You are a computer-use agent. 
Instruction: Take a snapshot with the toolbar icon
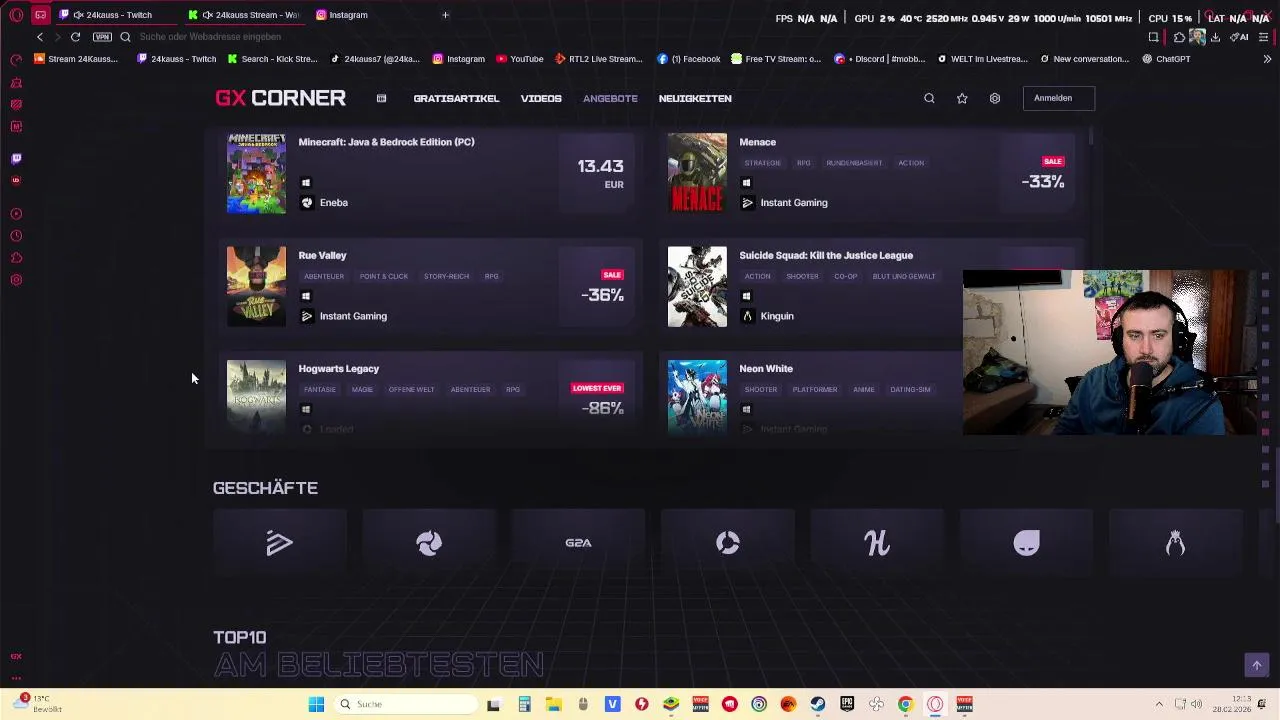coord(1153,37)
